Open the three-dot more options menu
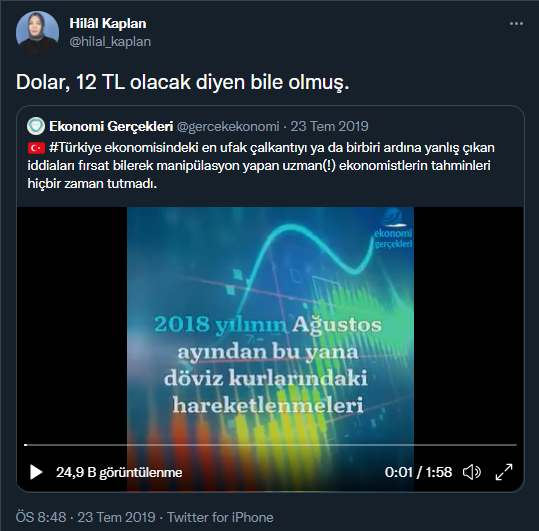 point(516,24)
